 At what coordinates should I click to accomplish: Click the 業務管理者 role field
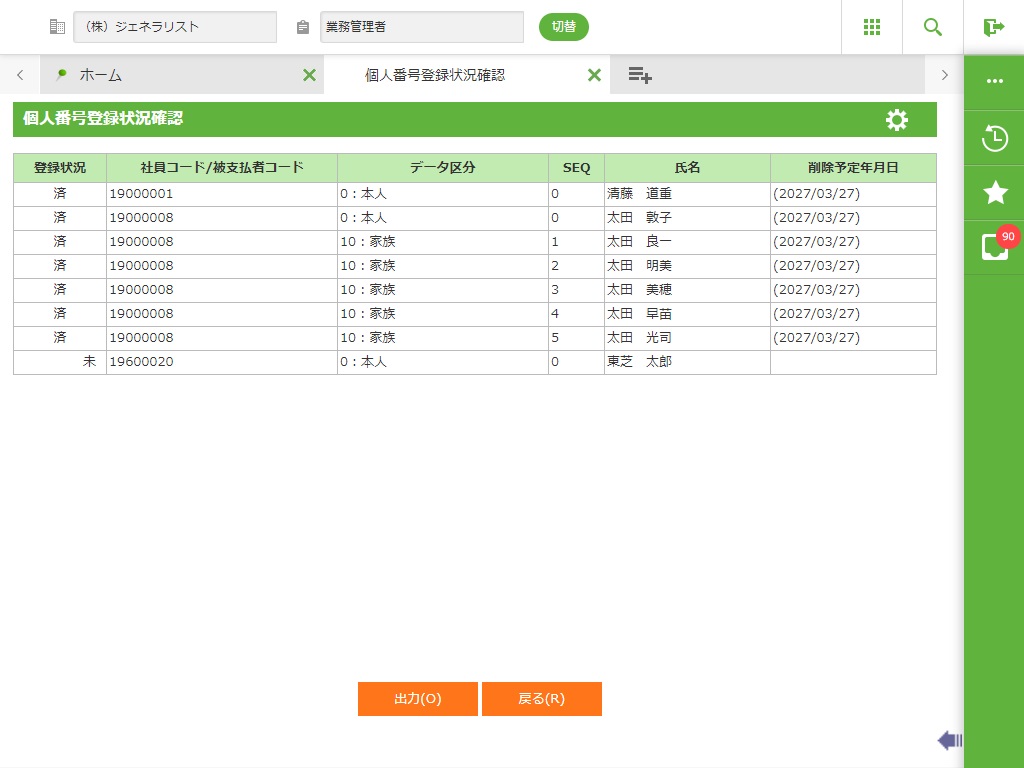pos(421,27)
